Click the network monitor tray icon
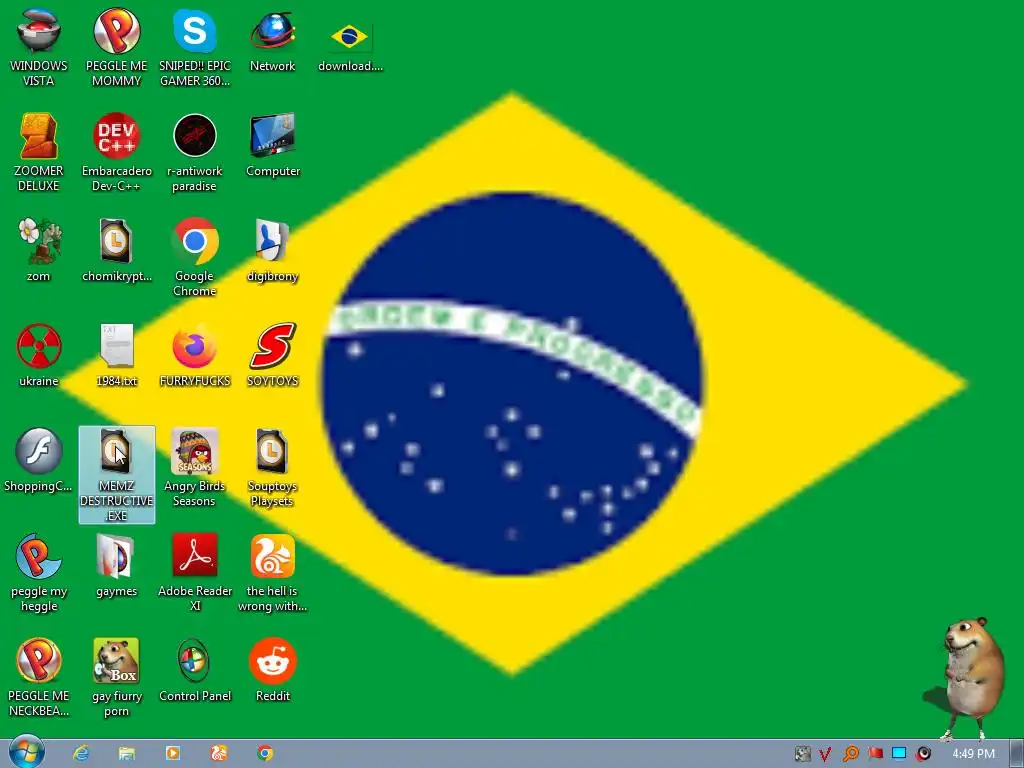The image size is (1024, 768). pyautogui.click(x=899, y=754)
